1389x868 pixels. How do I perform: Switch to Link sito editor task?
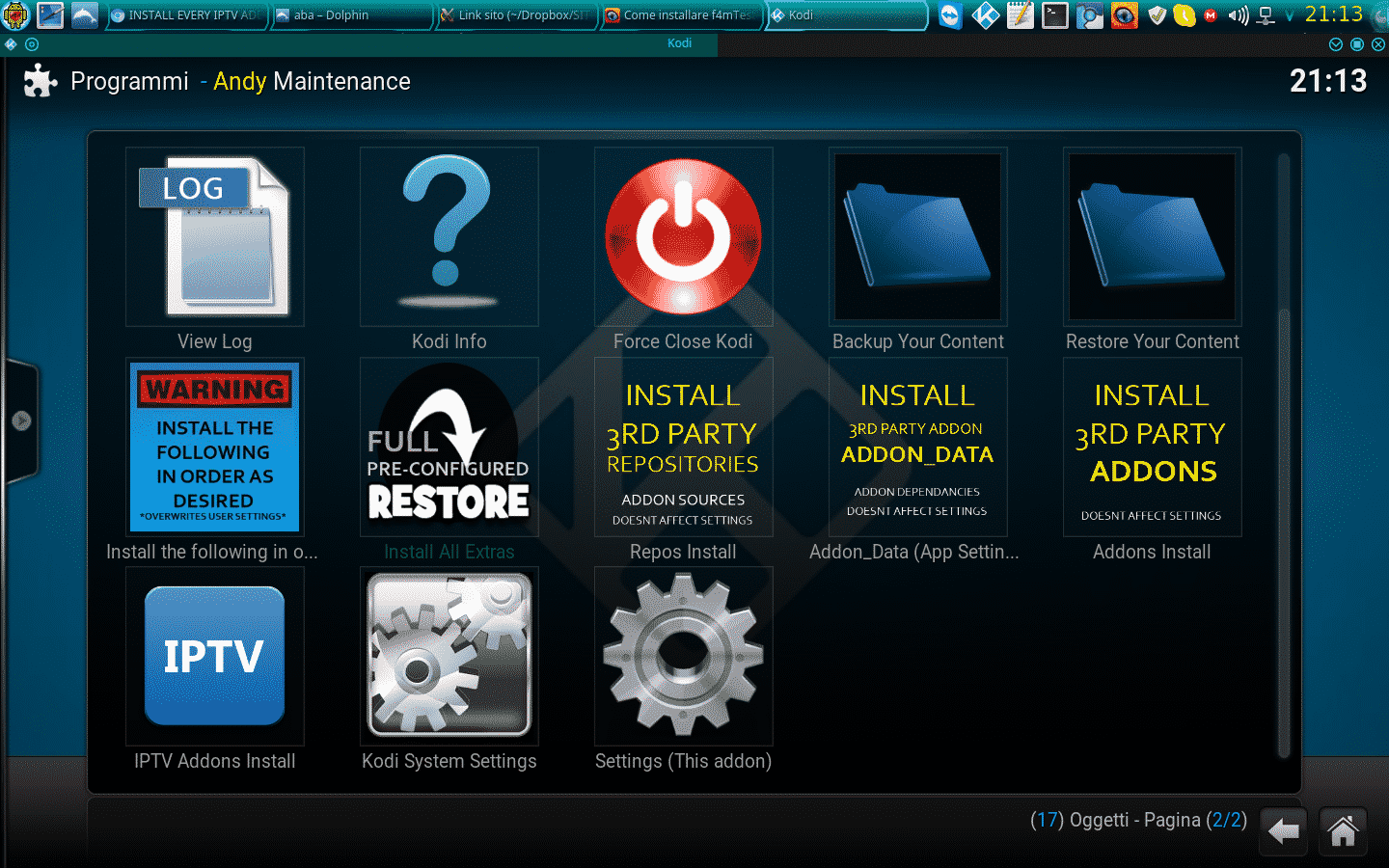pos(515,15)
